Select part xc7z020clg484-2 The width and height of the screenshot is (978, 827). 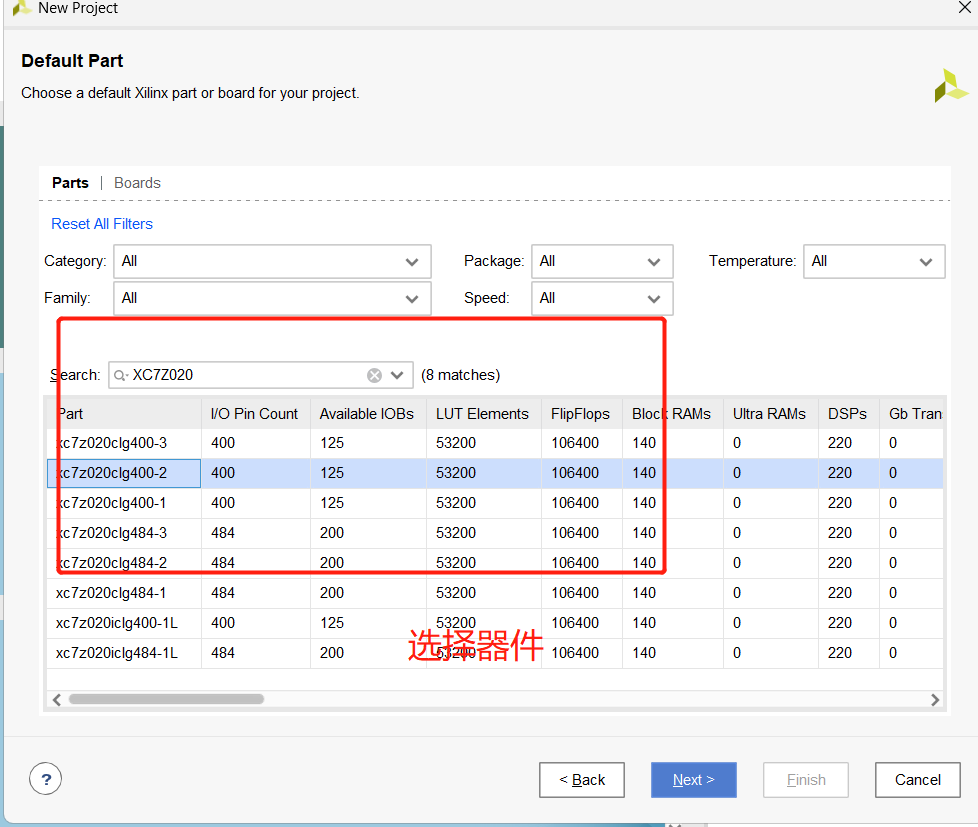[x=495, y=563]
